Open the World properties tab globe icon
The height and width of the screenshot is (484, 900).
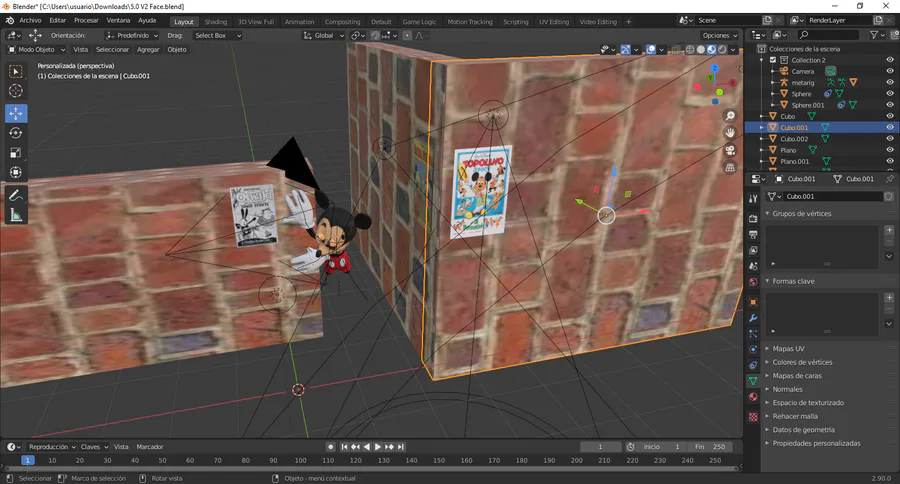[753, 282]
